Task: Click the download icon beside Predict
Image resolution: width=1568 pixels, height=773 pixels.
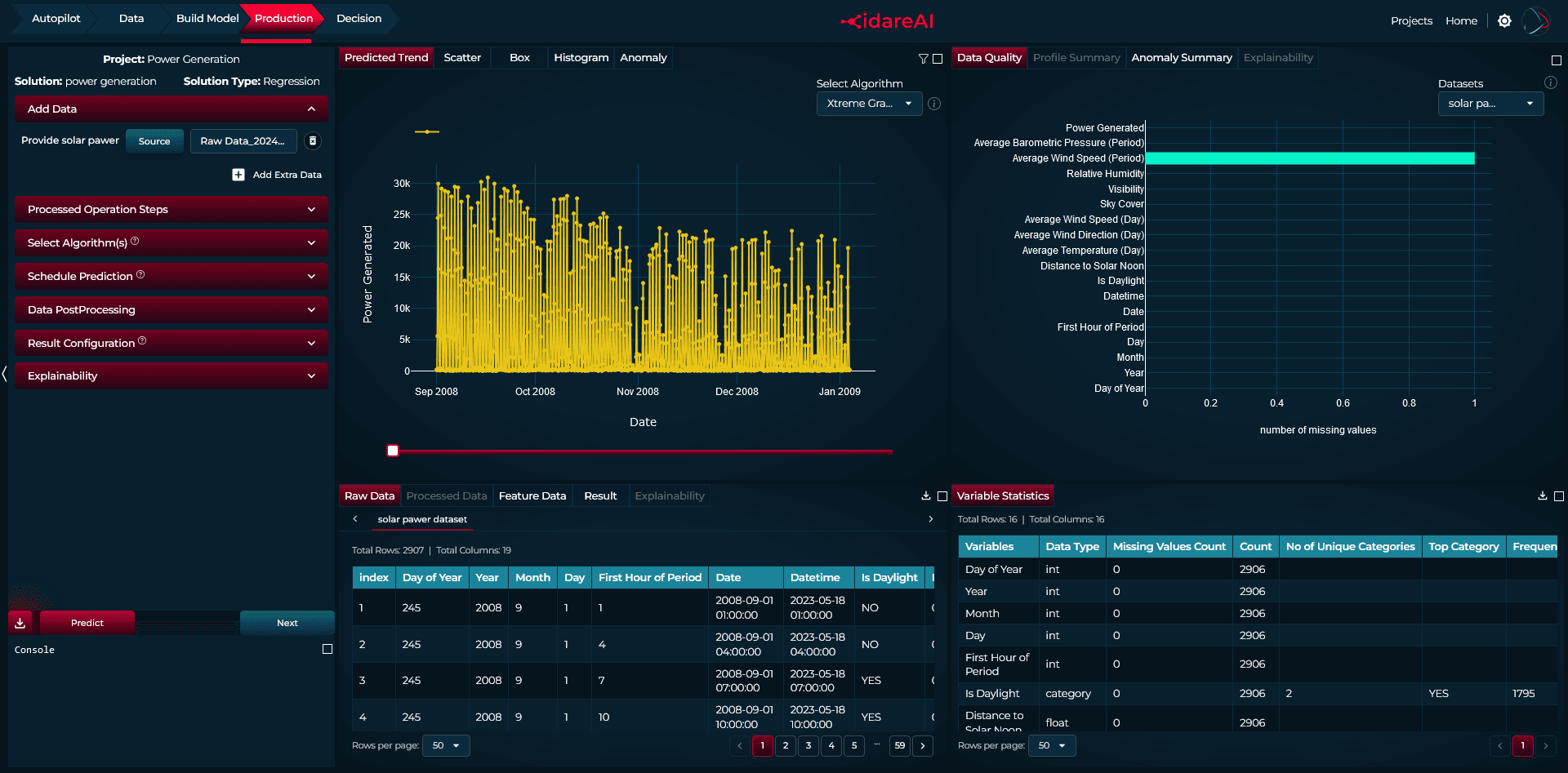Action: tap(20, 623)
